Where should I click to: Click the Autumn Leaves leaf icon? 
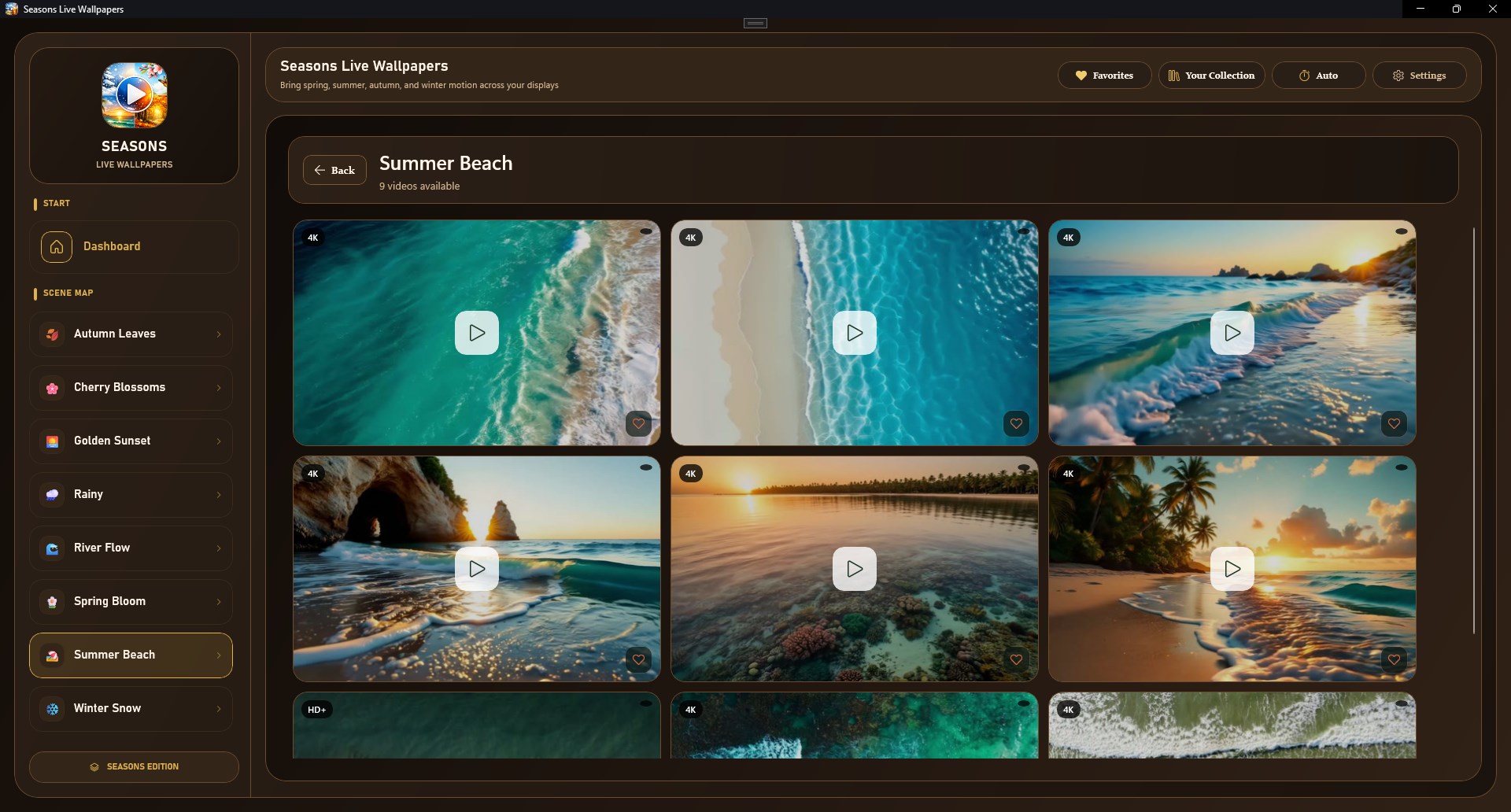(x=53, y=334)
